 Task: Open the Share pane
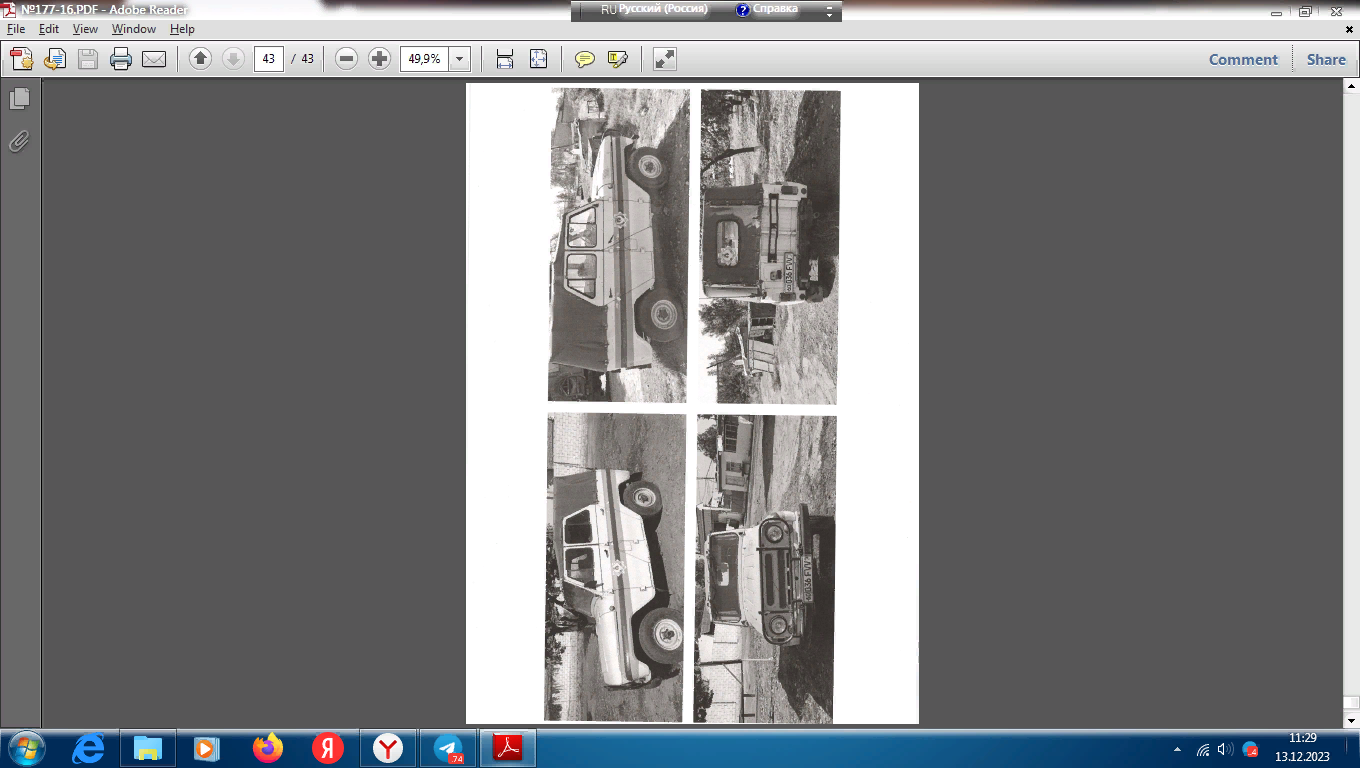point(1326,59)
